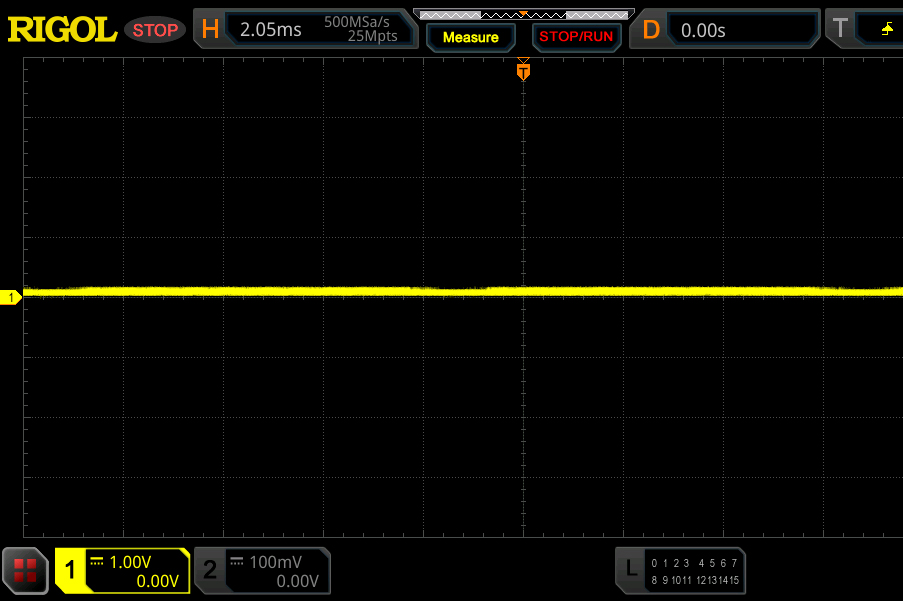Image resolution: width=903 pixels, height=601 pixels.
Task: Click the orange D delay label
Action: coord(651,29)
